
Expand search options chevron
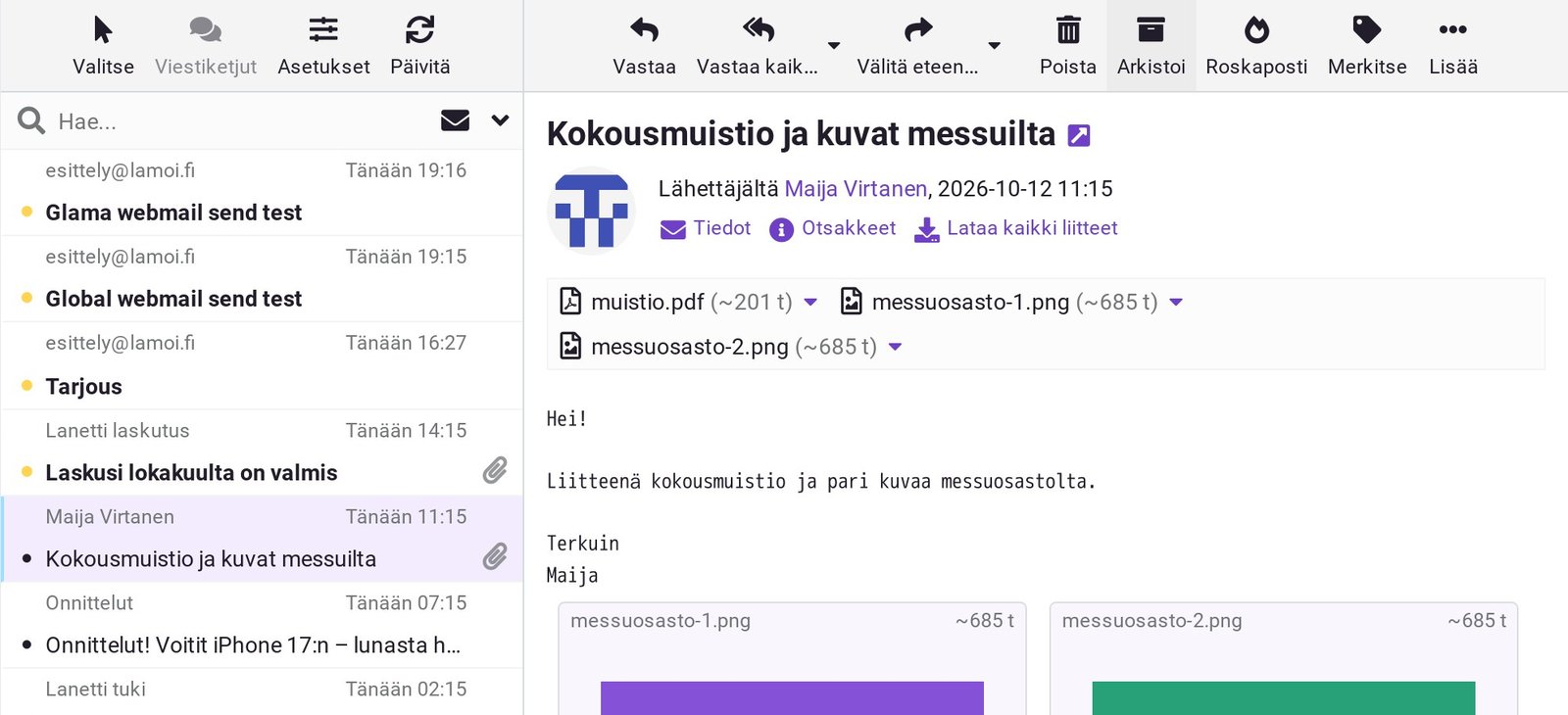coord(500,120)
